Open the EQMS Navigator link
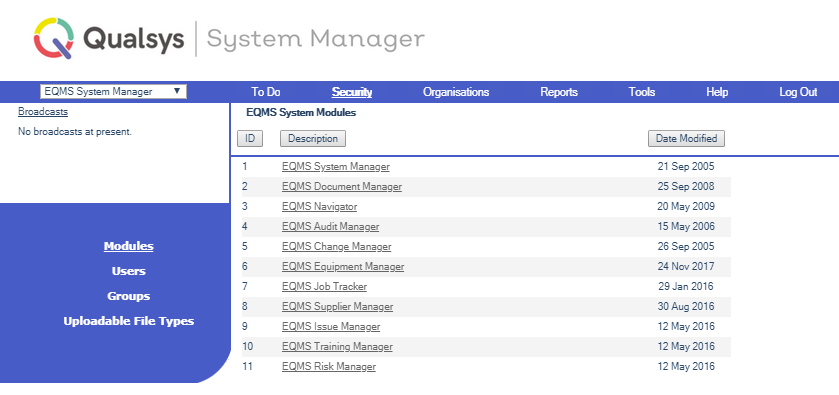The height and width of the screenshot is (395, 839). tap(319, 207)
